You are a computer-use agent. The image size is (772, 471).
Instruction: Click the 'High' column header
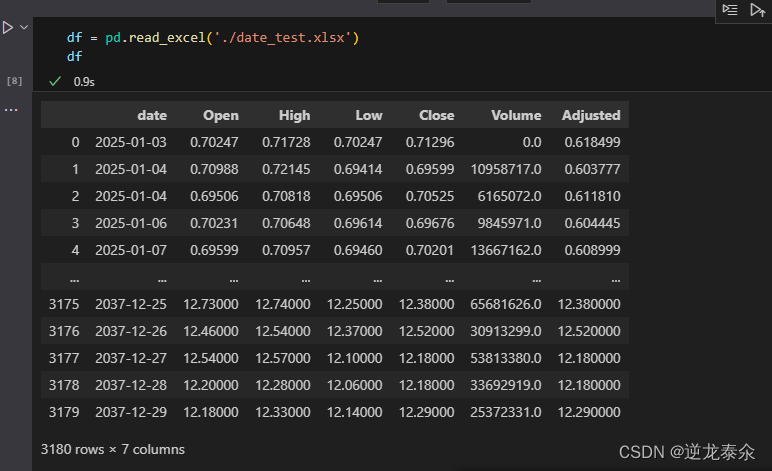(x=294, y=115)
